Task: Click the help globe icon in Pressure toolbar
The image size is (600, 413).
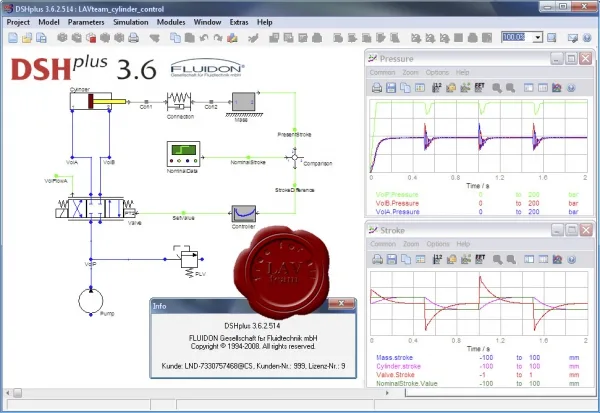Action: coord(571,88)
